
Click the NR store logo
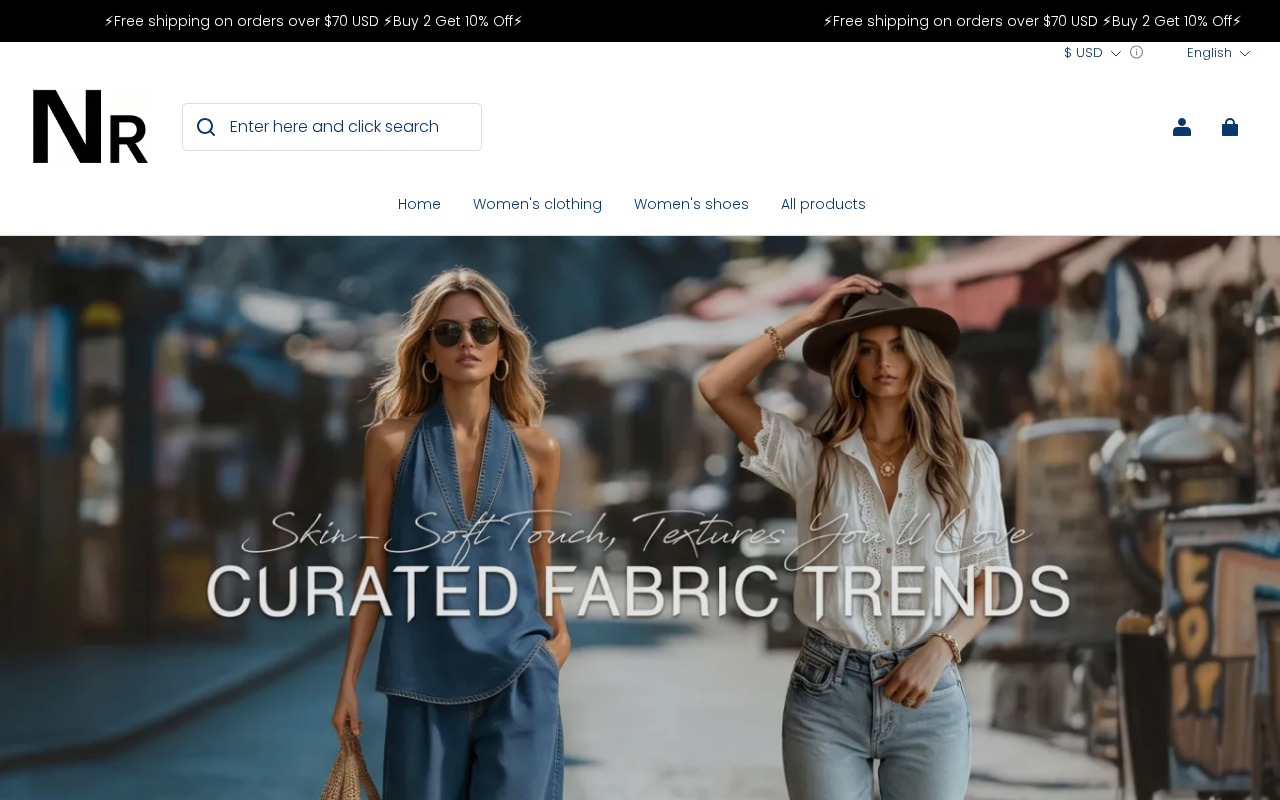click(x=90, y=127)
